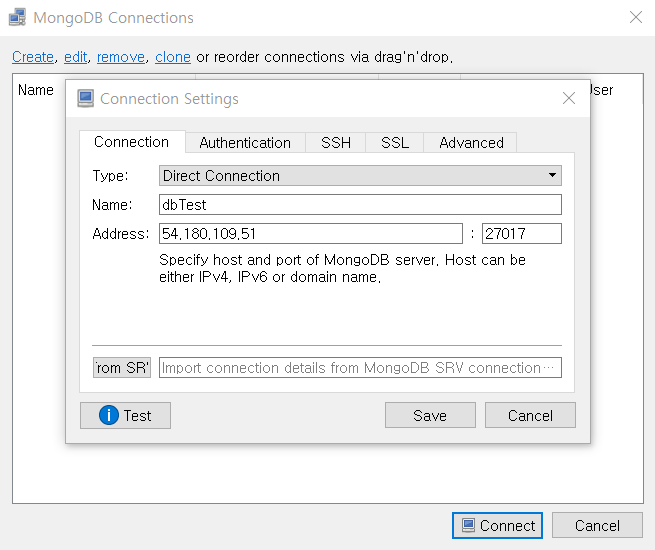Click the Name field containing dbTest
Image resolution: width=655 pixels, height=550 pixels.
pyautogui.click(x=360, y=205)
